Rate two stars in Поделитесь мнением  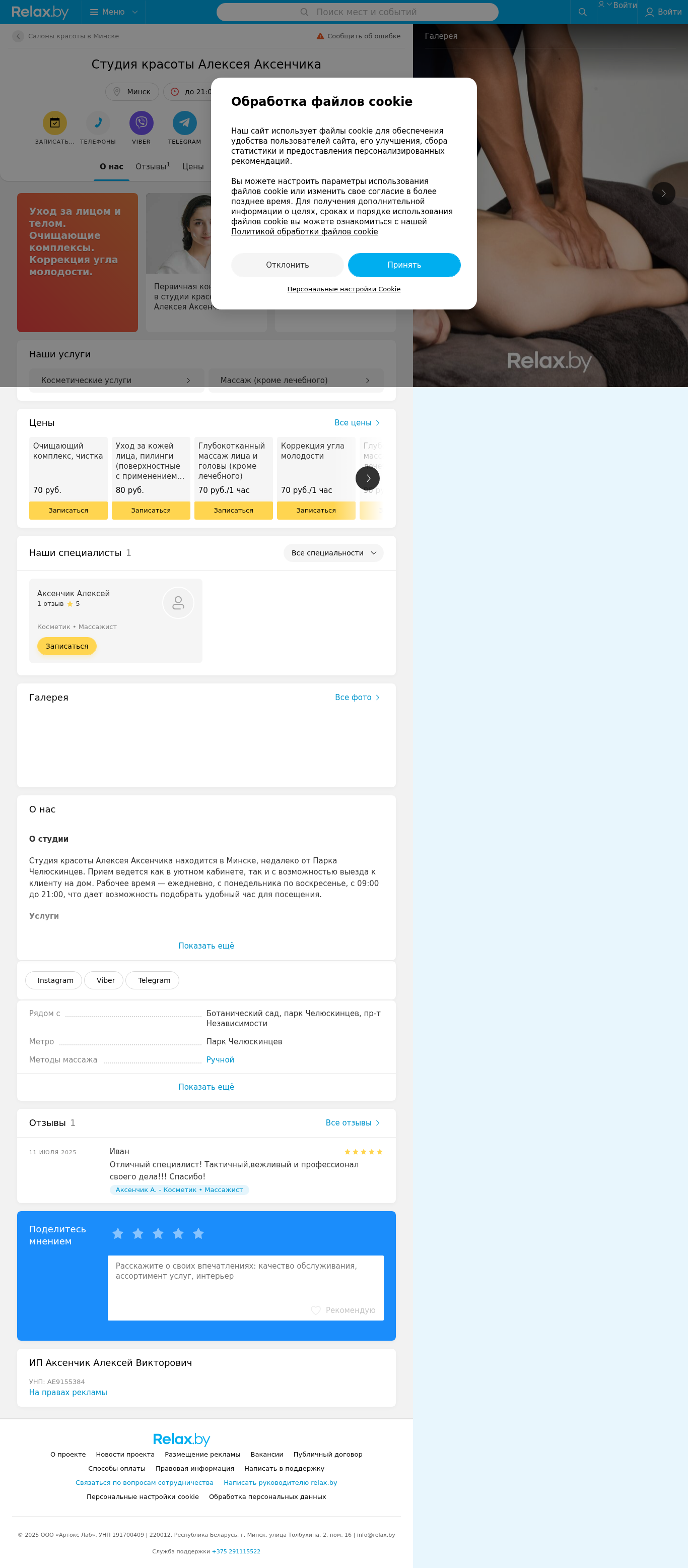click(x=138, y=1234)
